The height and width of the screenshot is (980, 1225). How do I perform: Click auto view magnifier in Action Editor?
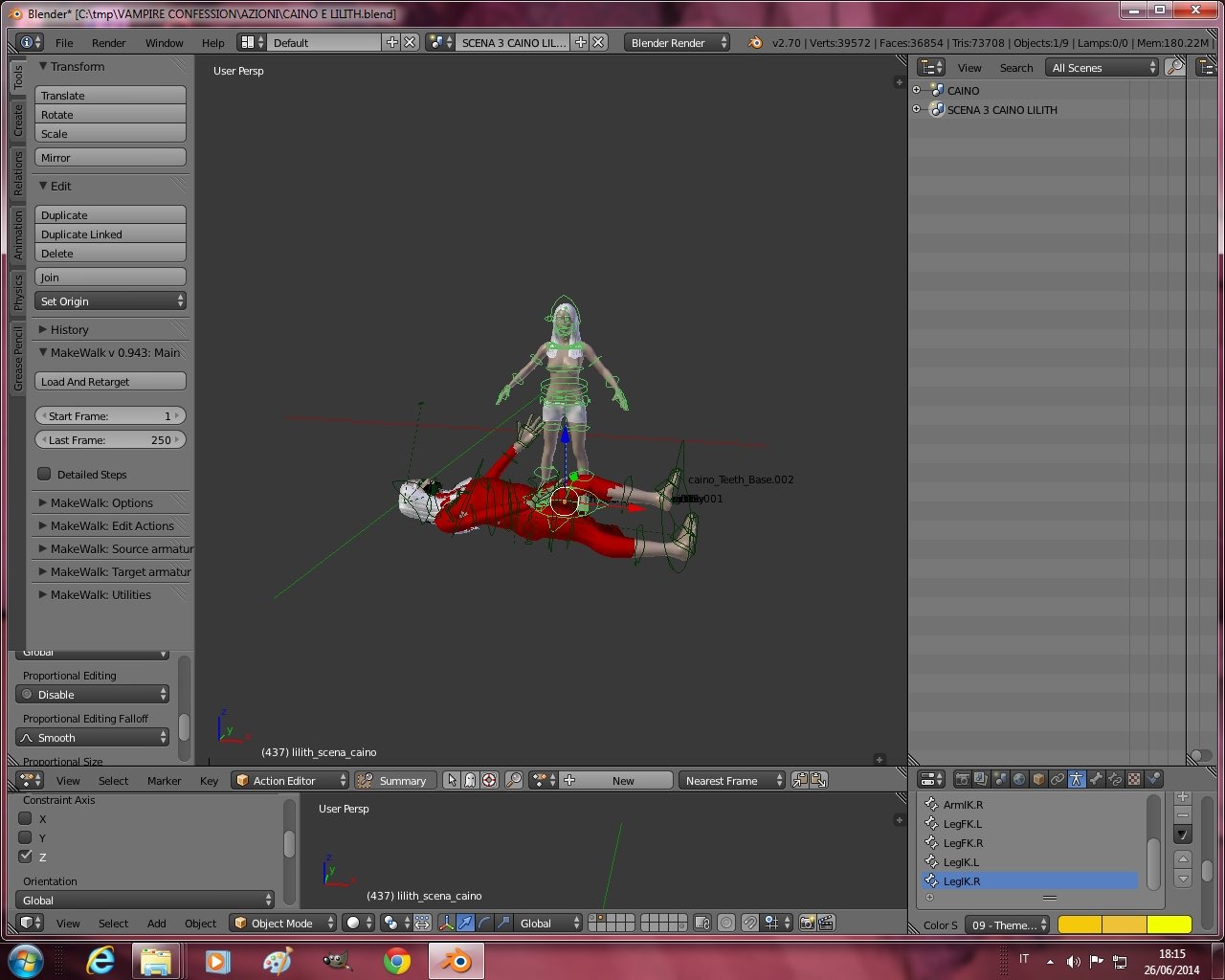[514, 780]
